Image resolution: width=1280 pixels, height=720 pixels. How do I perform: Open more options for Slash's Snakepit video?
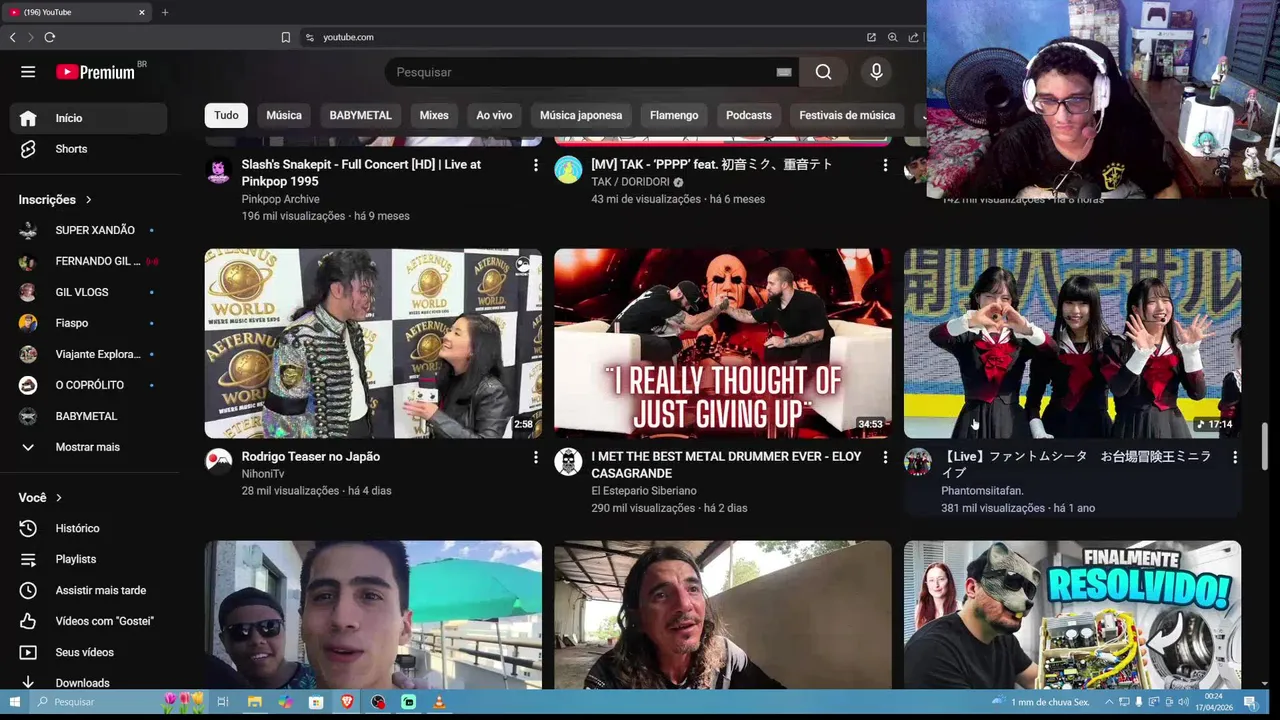click(x=535, y=165)
